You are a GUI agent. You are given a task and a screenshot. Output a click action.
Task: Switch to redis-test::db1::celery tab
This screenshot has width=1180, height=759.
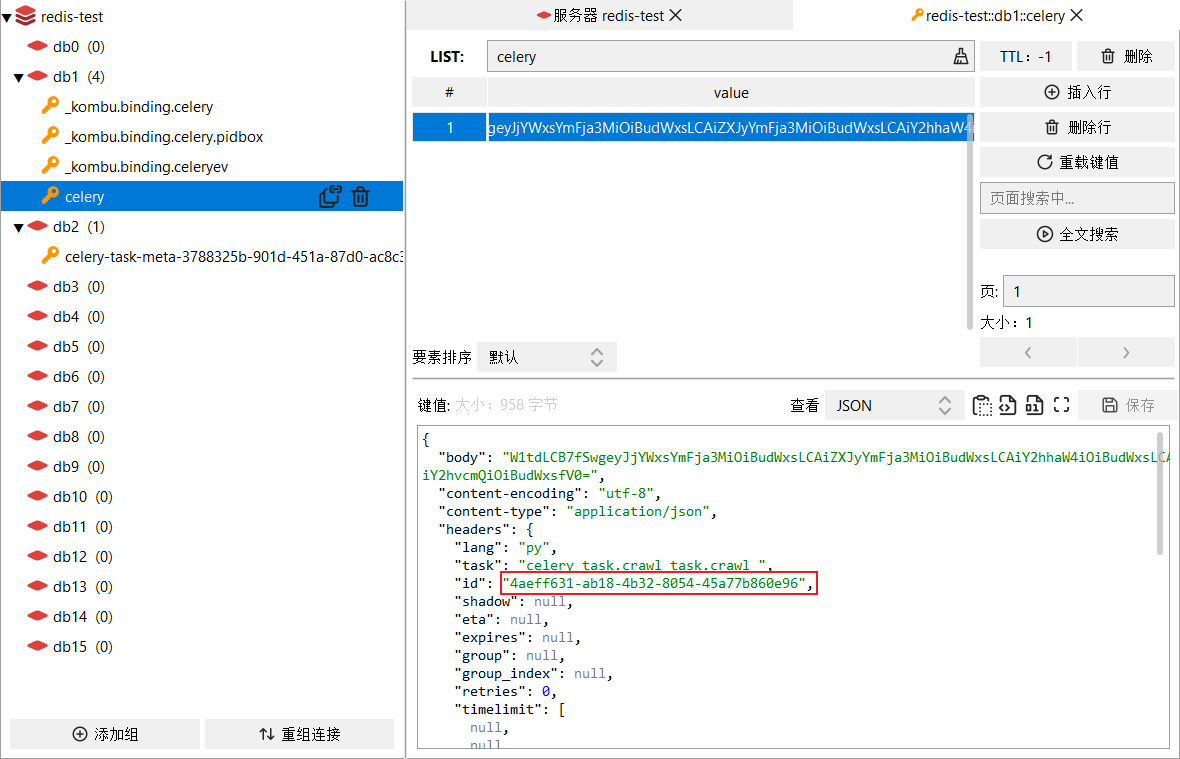[x=987, y=15]
